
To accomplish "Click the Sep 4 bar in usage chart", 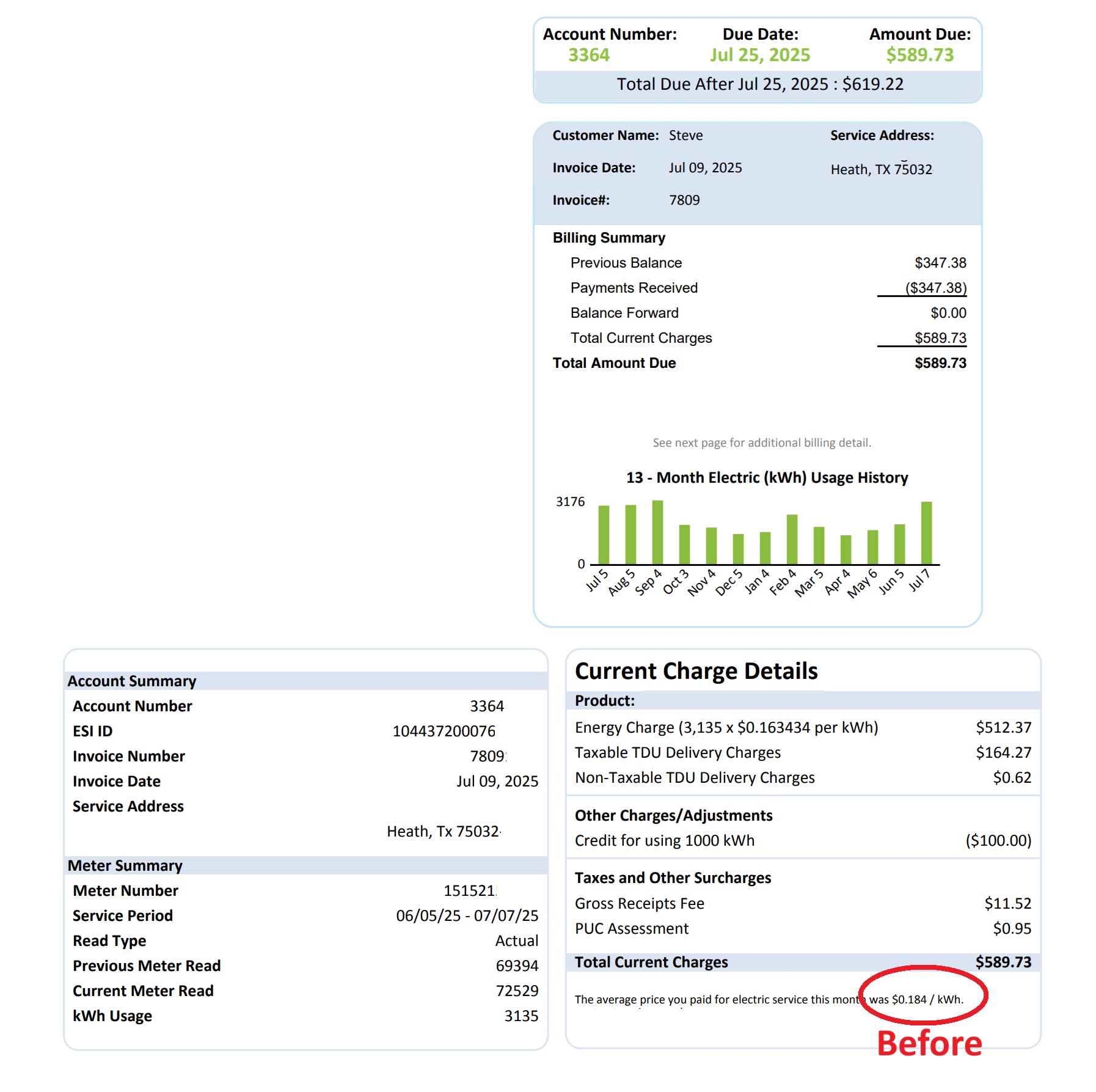I will (657, 532).
